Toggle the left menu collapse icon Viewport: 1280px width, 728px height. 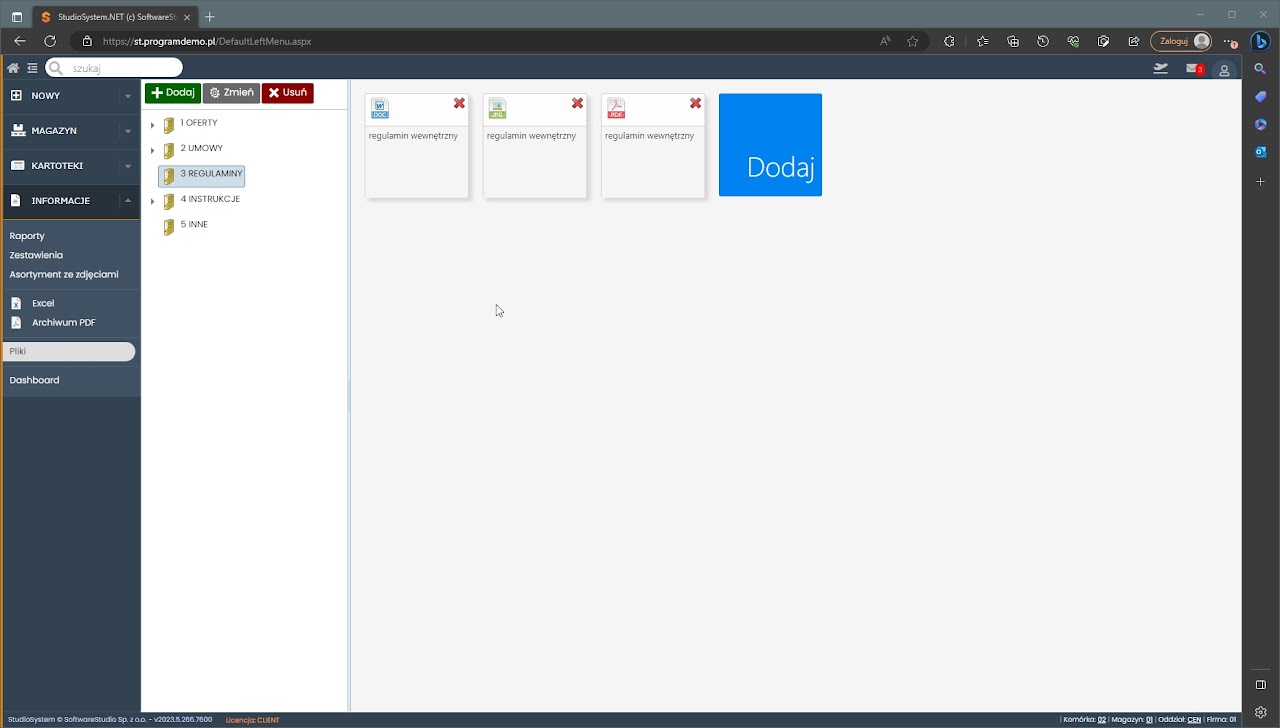click(32, 68)
